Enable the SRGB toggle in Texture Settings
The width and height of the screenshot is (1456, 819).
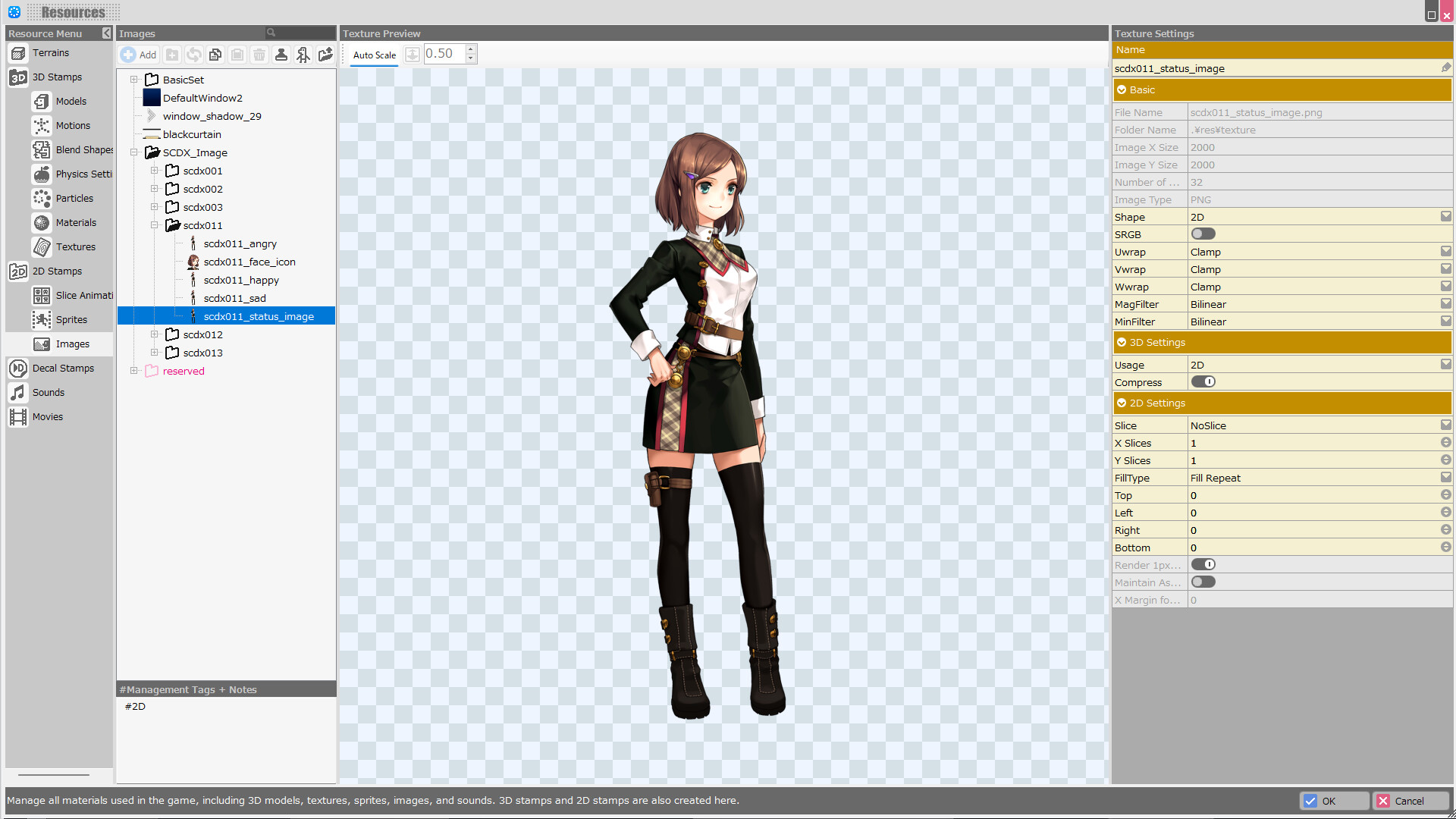(1203, 234)
